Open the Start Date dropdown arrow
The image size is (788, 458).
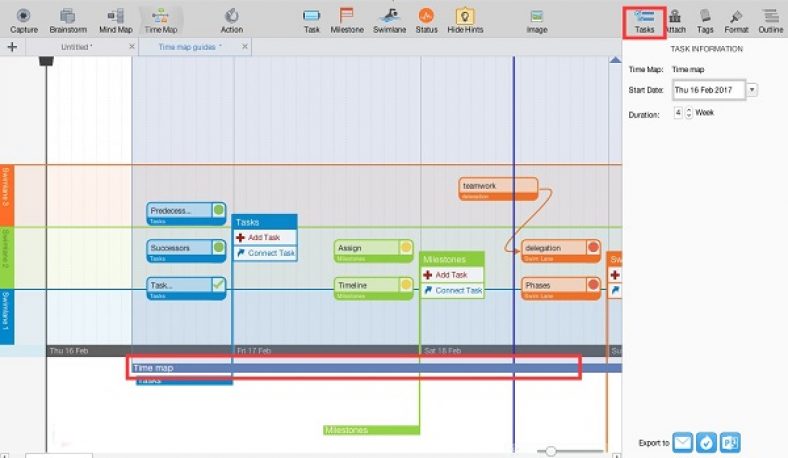[752, 89]
